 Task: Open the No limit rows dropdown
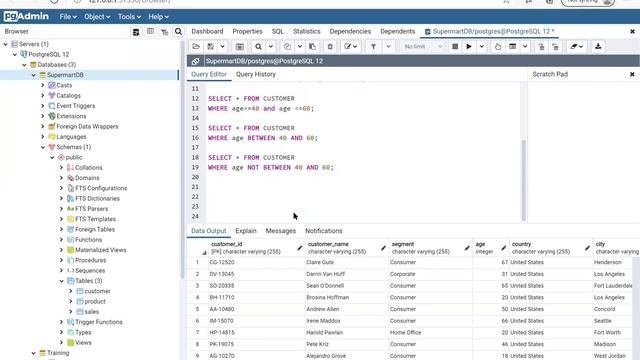click(x=423, y=47)
